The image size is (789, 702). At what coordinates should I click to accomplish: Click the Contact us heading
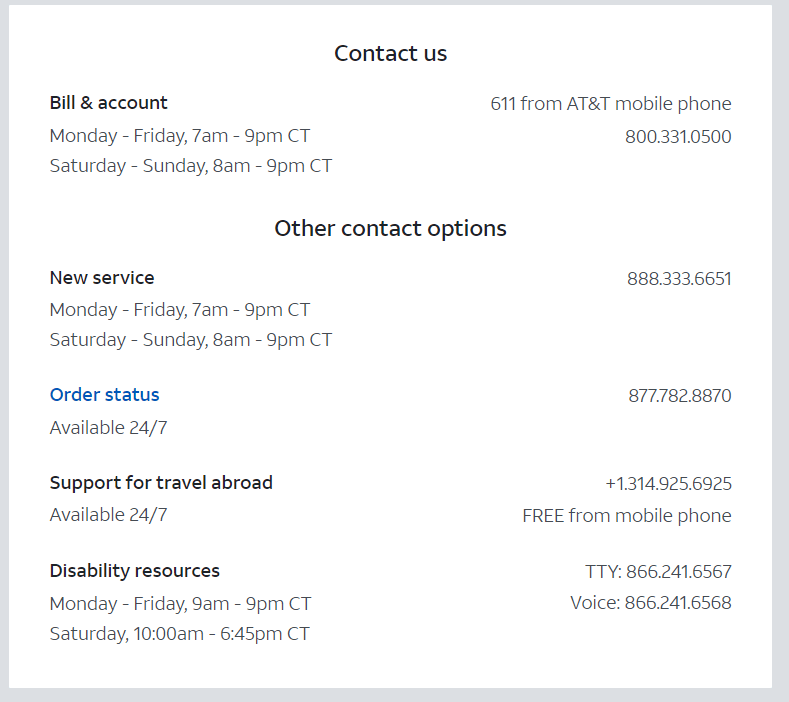click(x=390, y=53)
